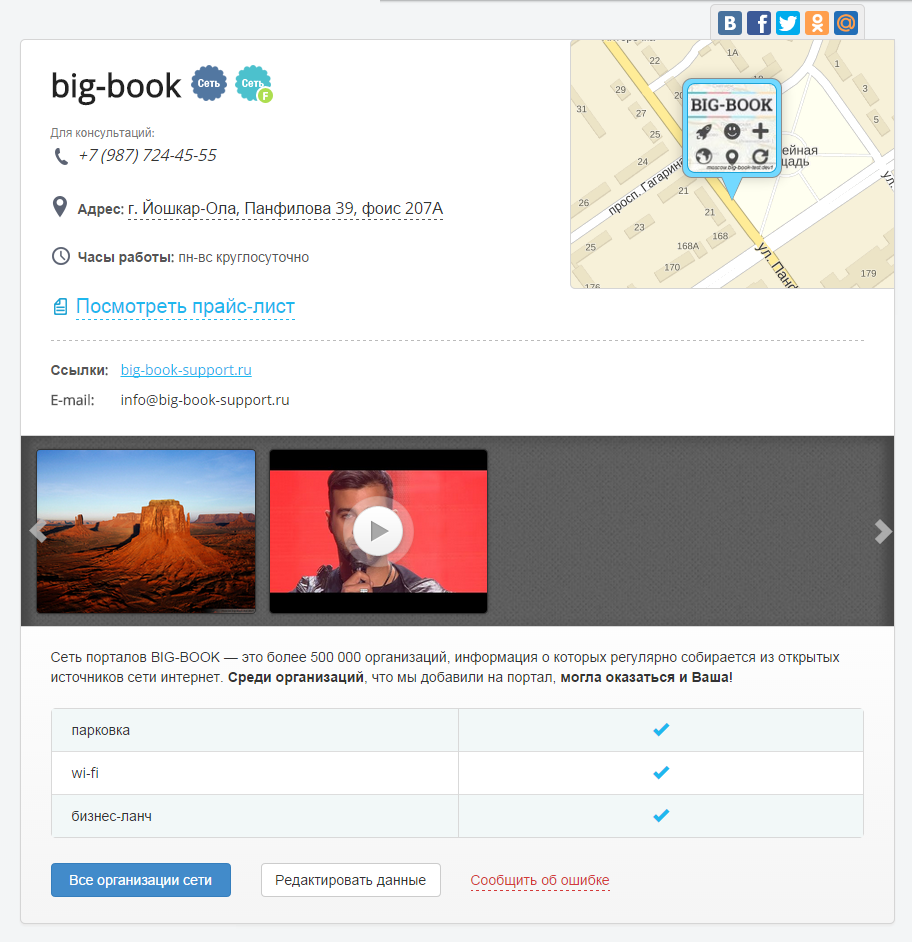Open the big-book-support.ru link
Screen dimensions: 912x942
click(186, 370)
